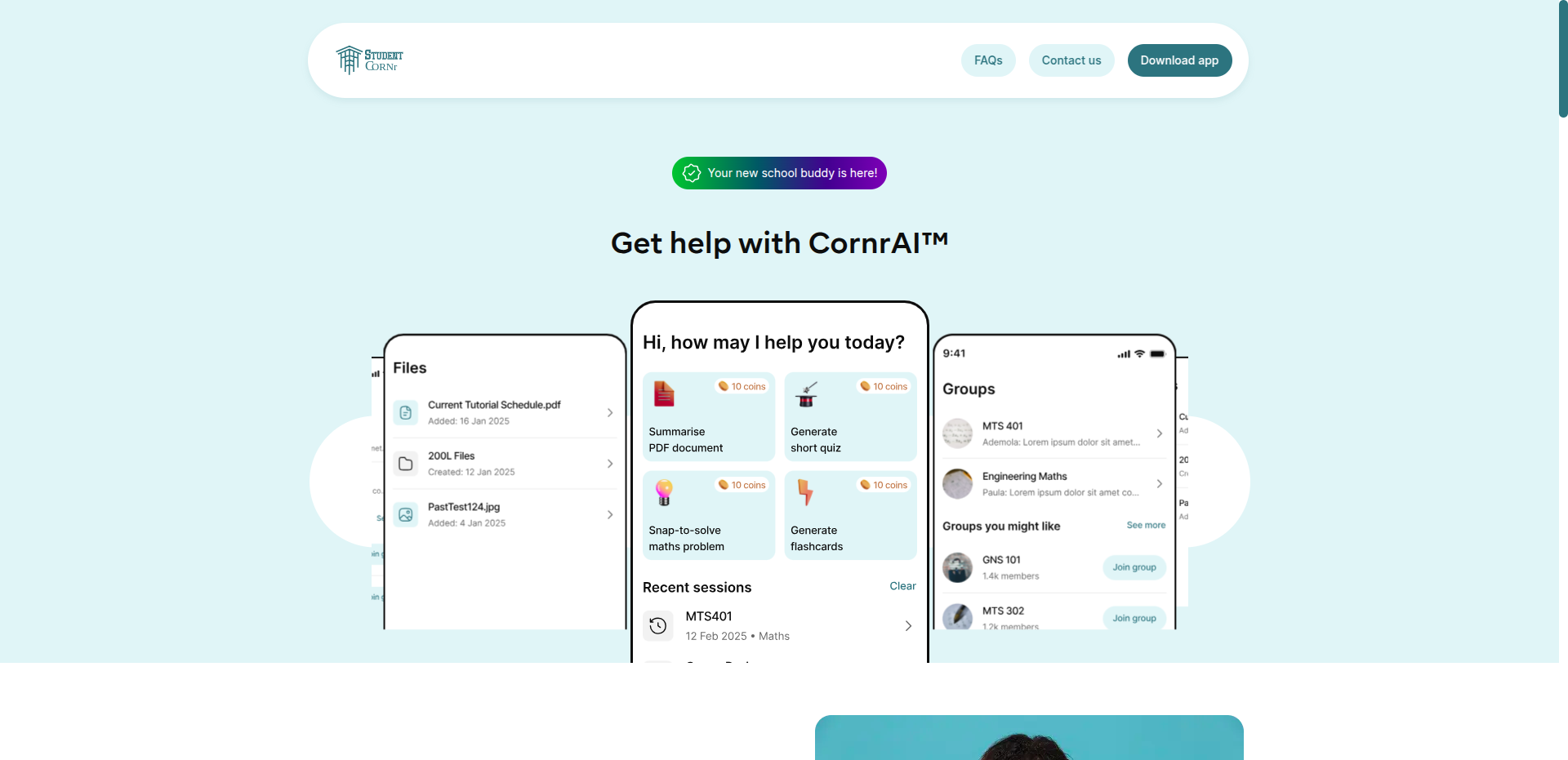Image resolution: width=1568 pixels, height=760 pixels.
Task: Open the Contact us page
Action: pyautogui.click(x=1071, y=60)
